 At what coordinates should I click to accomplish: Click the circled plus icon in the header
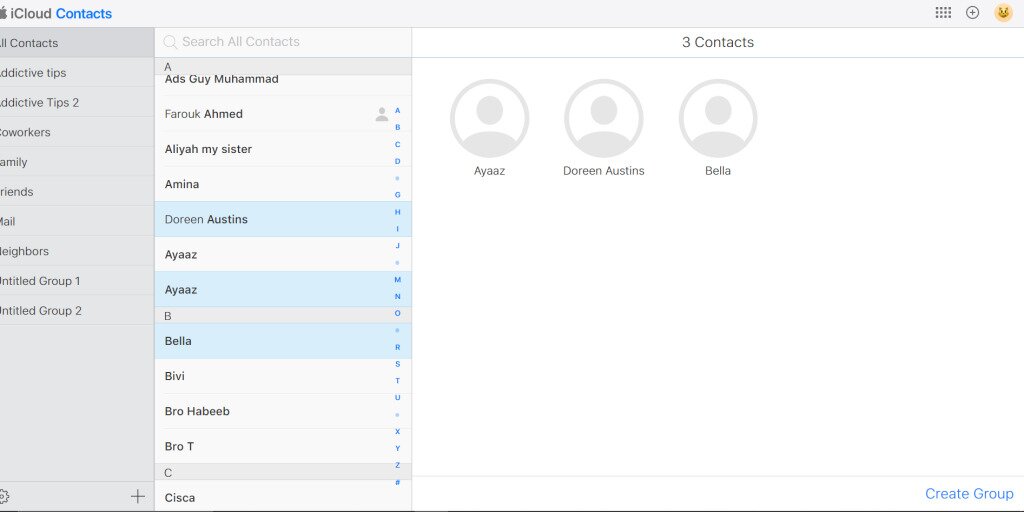click(x=972, y=12)
